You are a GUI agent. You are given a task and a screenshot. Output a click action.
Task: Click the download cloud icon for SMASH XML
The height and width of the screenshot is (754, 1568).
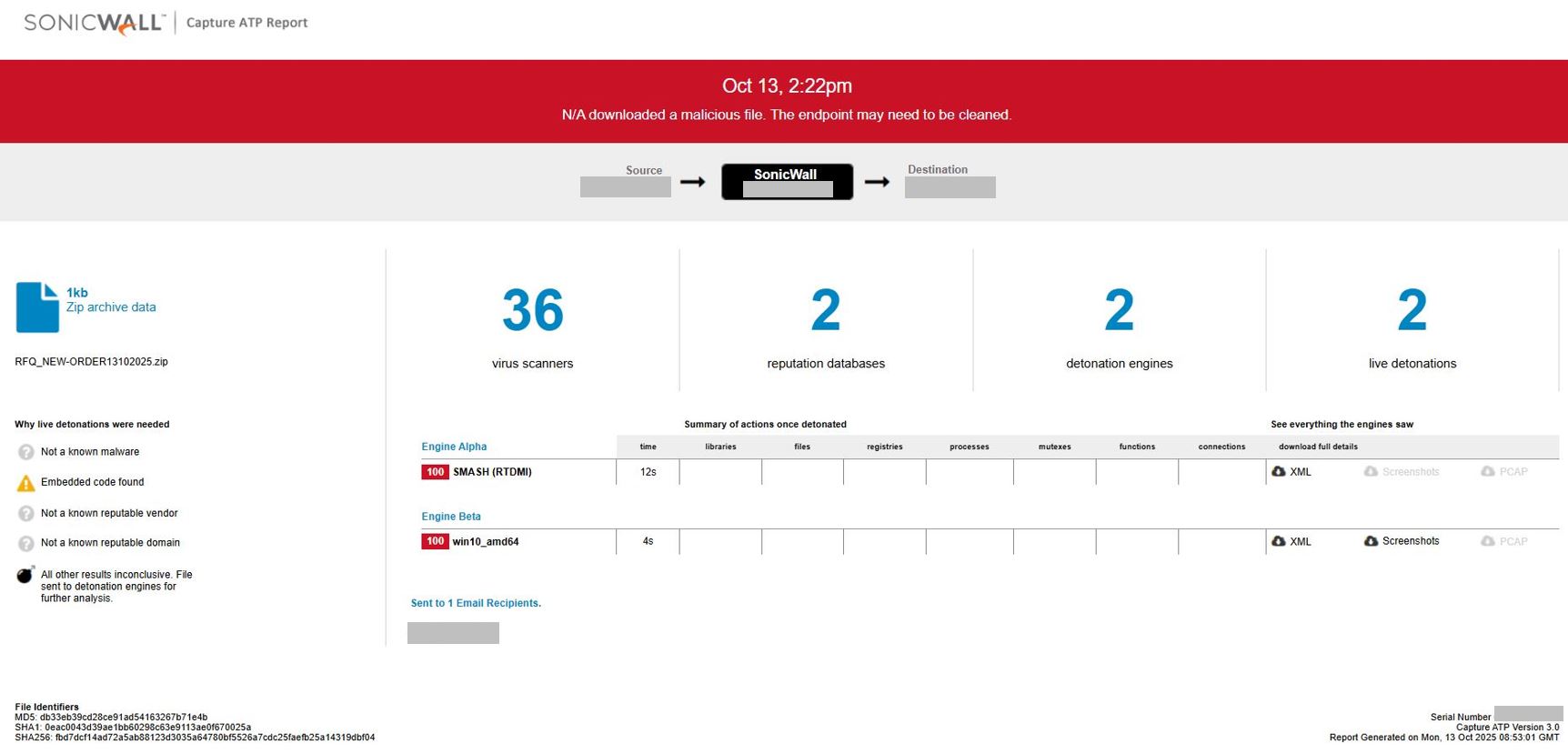click(1279, 472)
